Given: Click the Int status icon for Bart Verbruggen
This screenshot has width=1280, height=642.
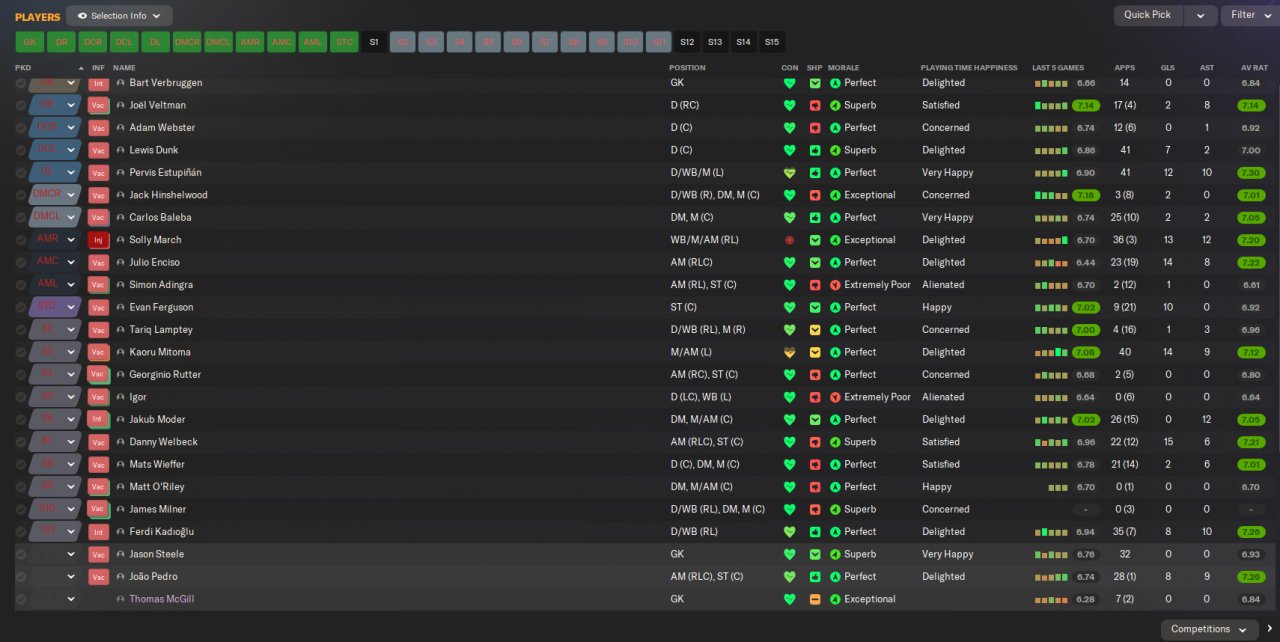Looking at the screenshot, I should point(98,83).
